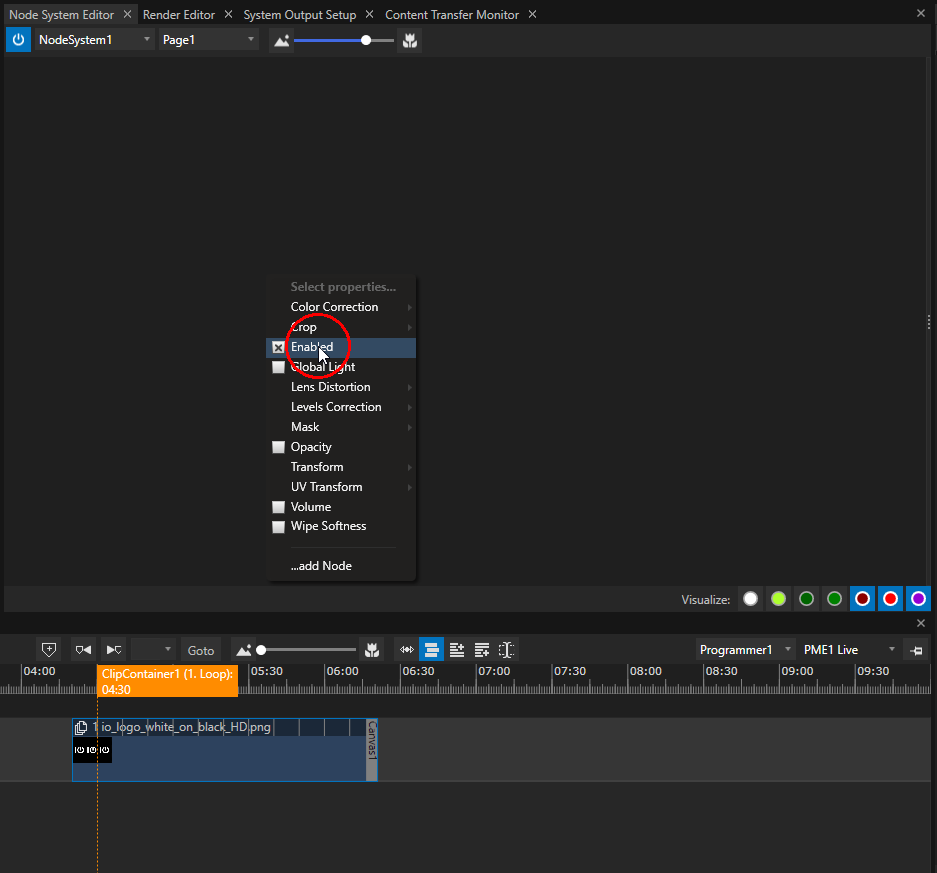937x873 pixels.
Task: Open the Programmer1 dropdown
Action: 746,650
